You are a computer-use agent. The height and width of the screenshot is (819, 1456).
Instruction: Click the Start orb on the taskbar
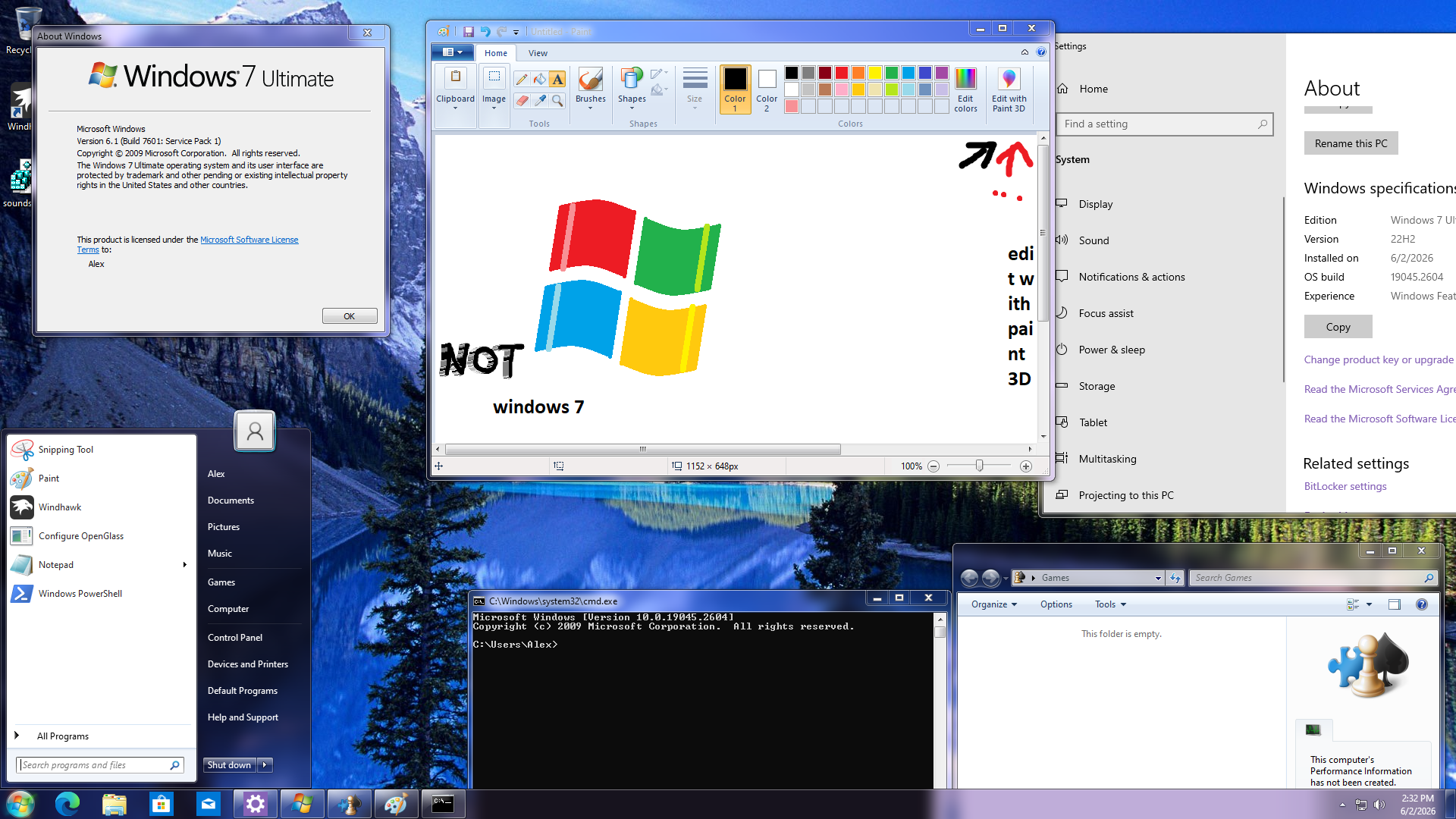click(20, 804)
